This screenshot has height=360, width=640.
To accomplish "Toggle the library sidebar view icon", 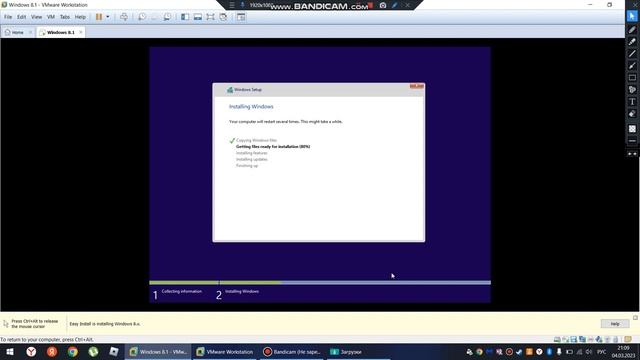I will [x=185, y=17].
